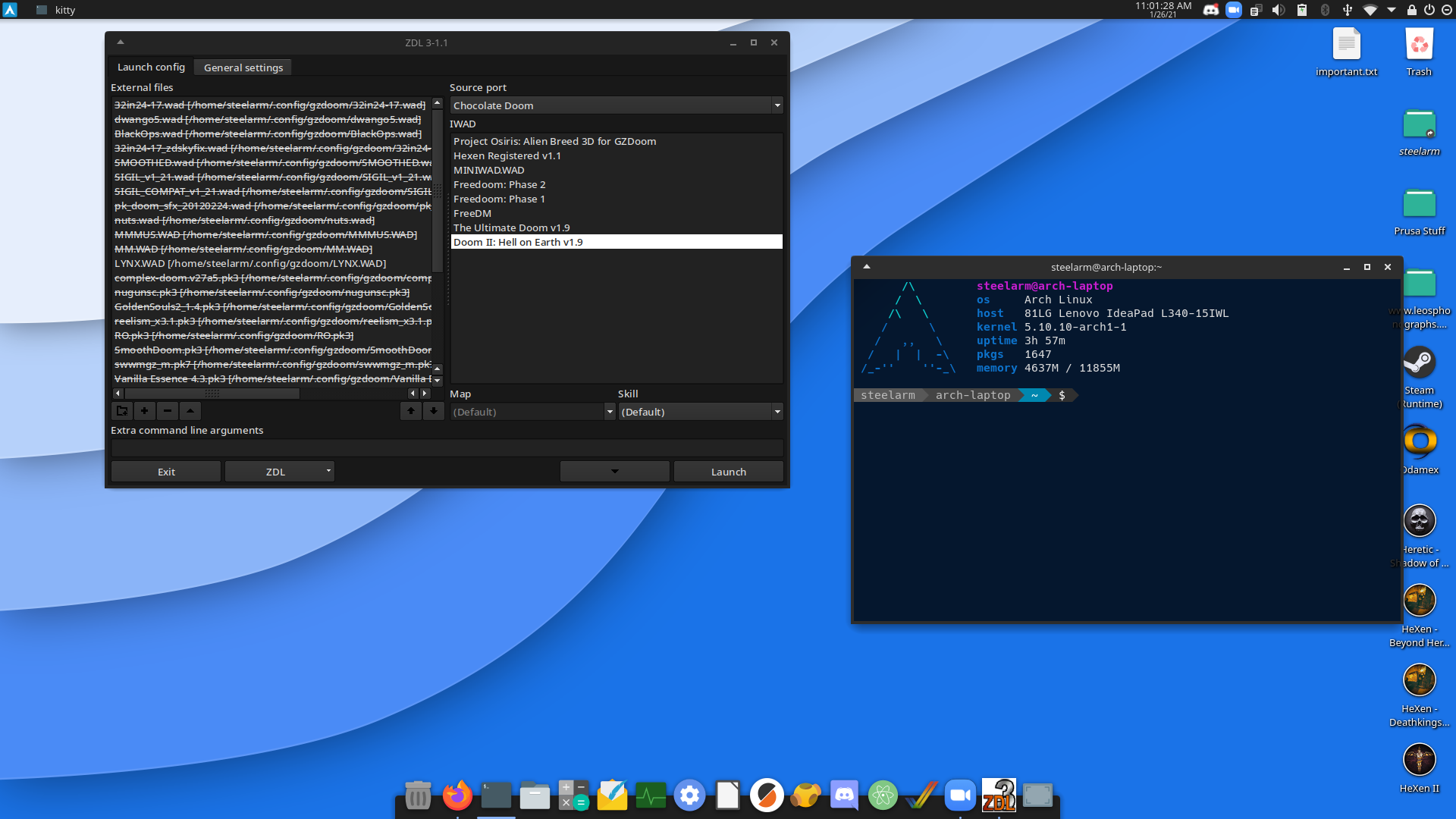Switch to General settings tab

tap(243, 67)
